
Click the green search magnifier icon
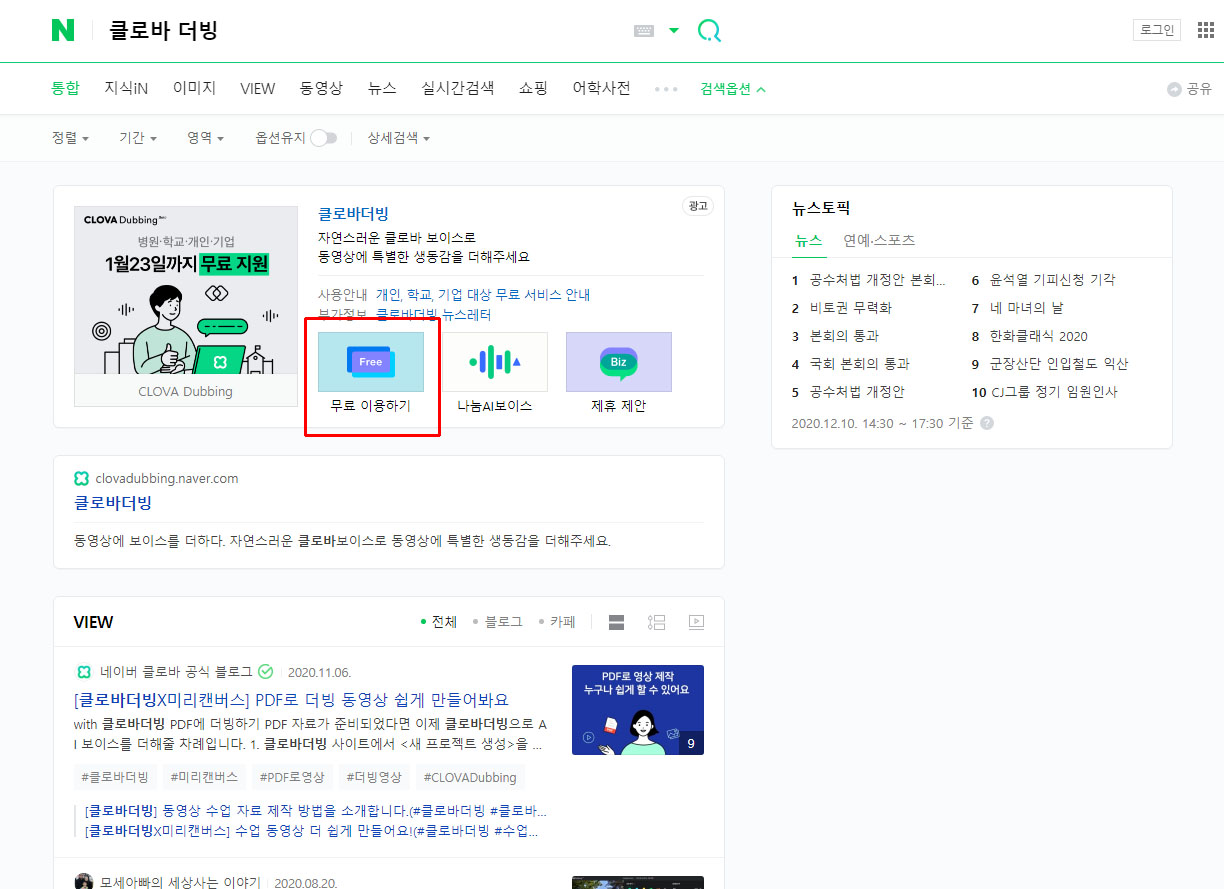(709, 31)
